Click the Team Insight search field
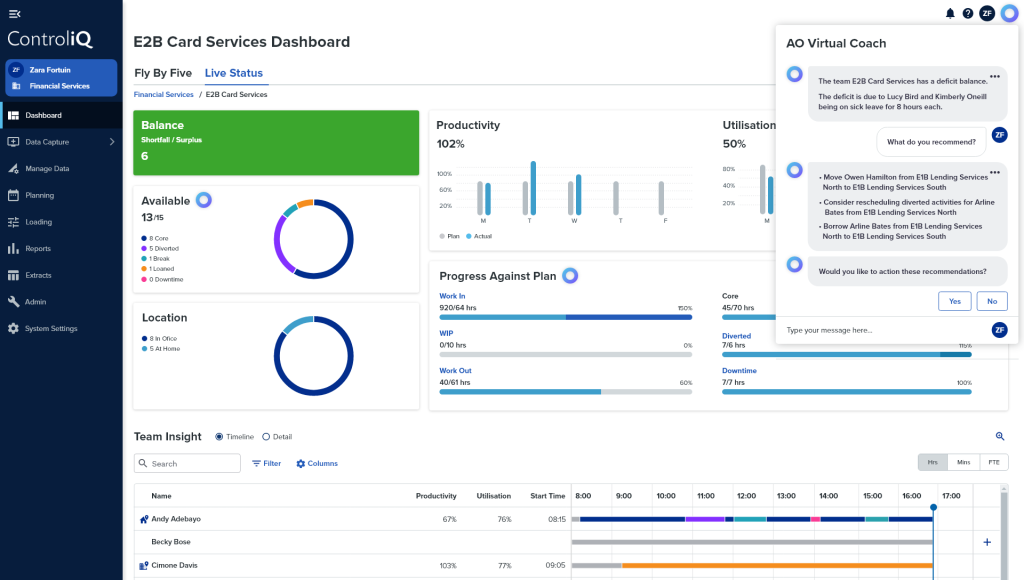Image resolution: width=1024 pixels, height=580 pixels. tap(187, 463)
